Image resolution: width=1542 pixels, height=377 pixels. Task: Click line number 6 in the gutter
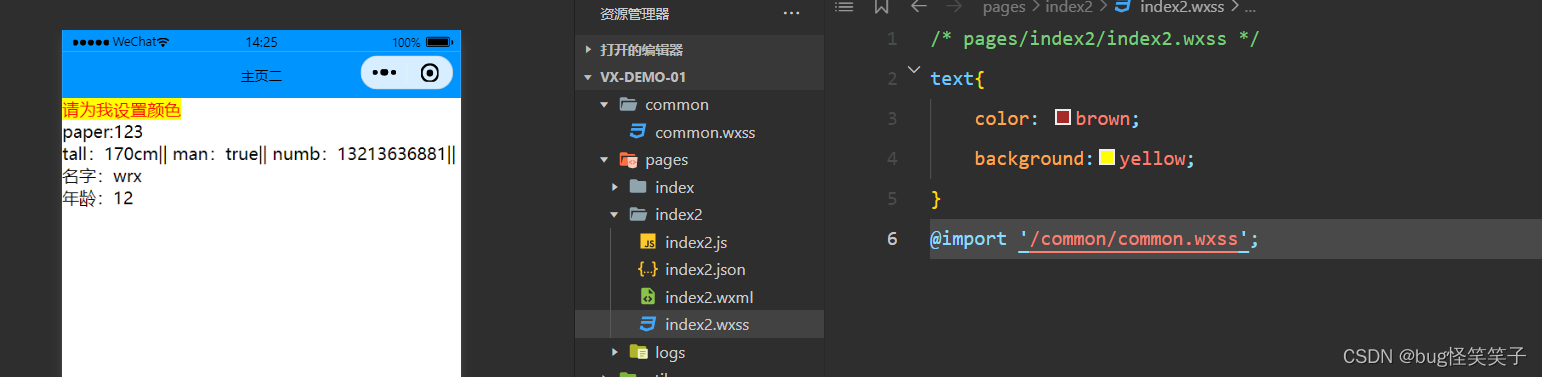point(892,239)
